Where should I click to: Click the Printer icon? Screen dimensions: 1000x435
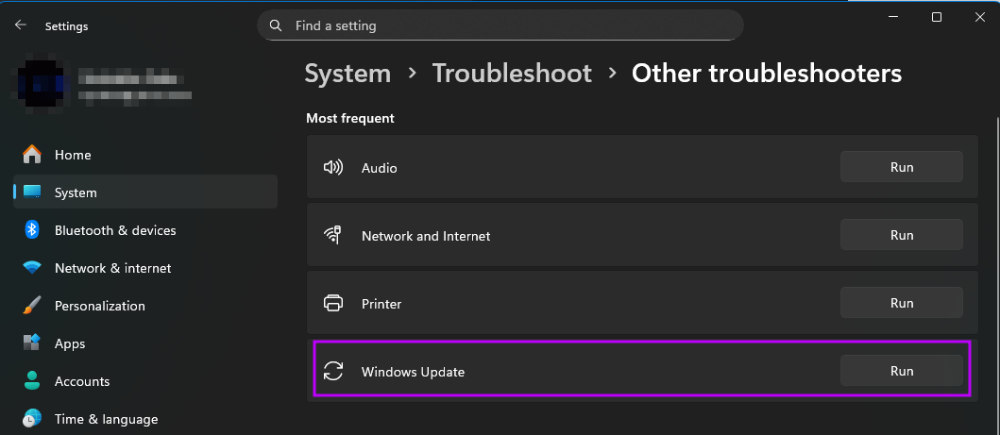(x=333, y=303)
